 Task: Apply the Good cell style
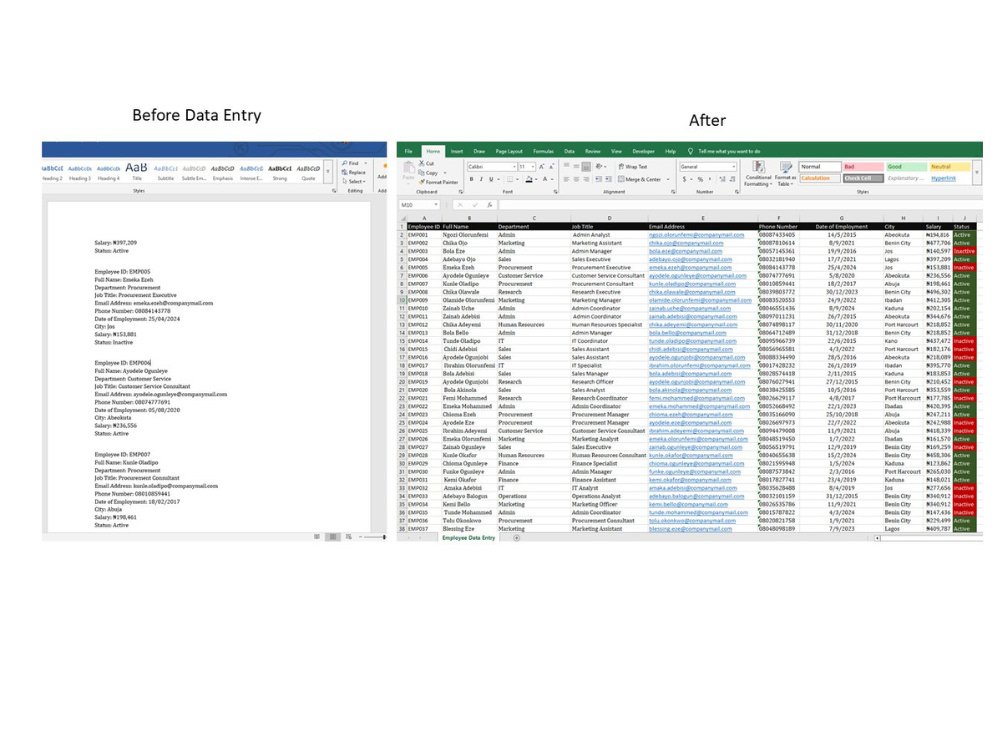[906, 166]
